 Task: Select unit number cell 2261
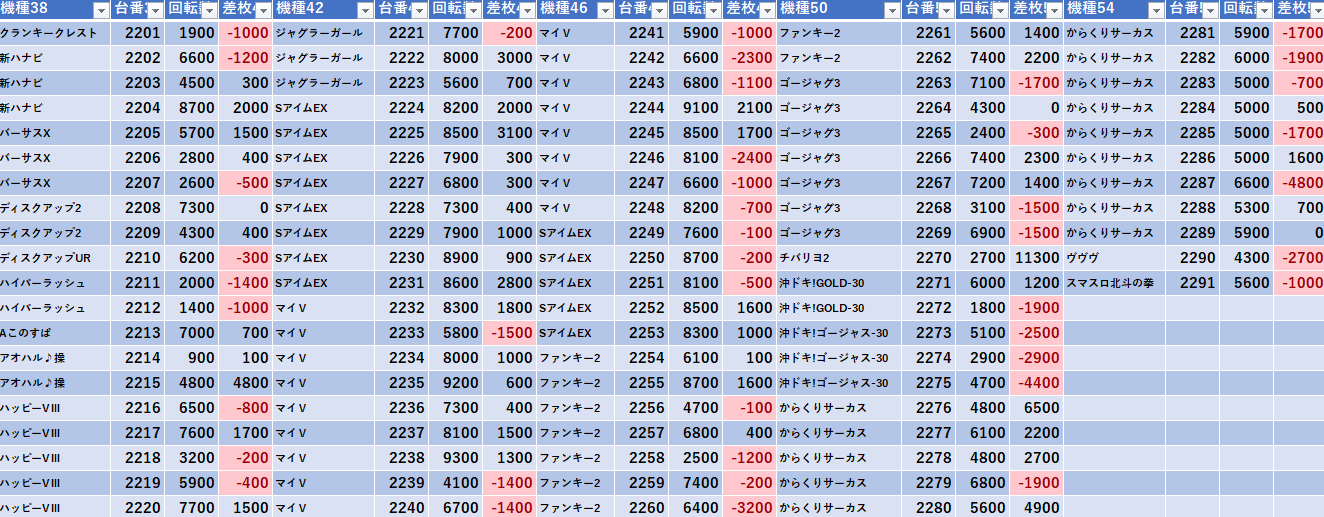pos(927,33)
